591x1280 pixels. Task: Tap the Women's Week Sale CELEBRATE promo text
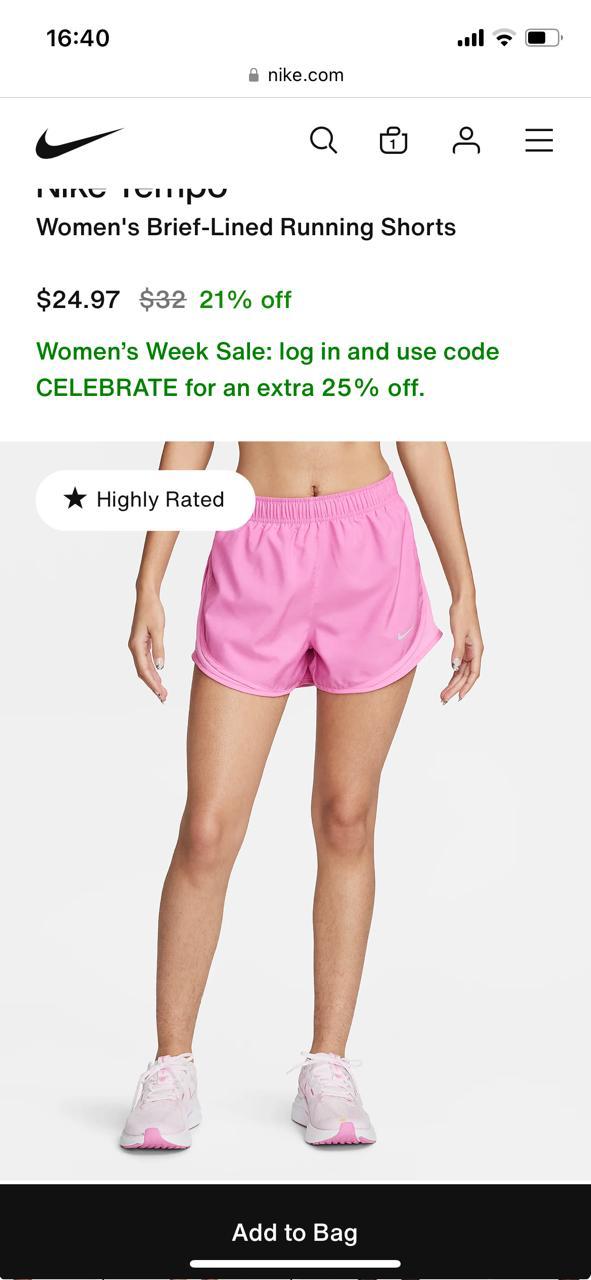coord(267,369)
